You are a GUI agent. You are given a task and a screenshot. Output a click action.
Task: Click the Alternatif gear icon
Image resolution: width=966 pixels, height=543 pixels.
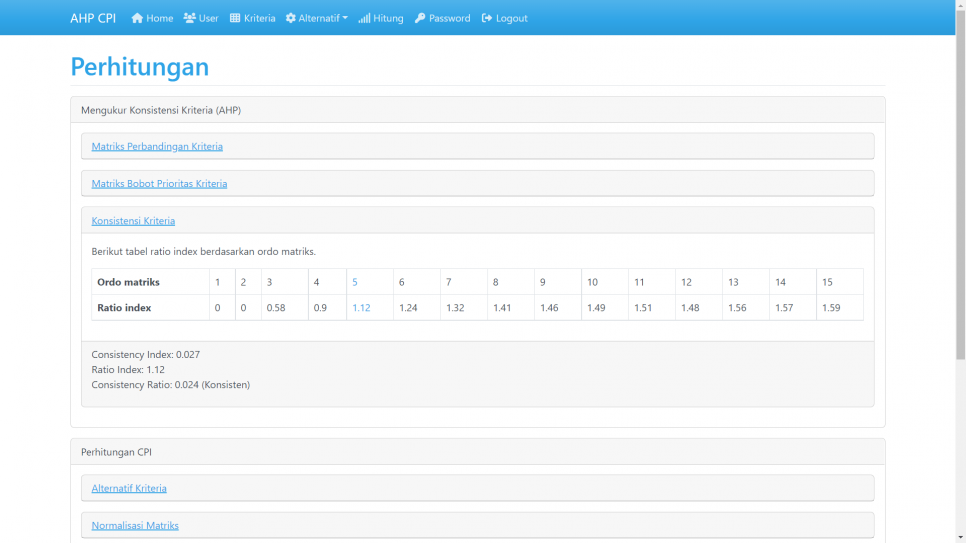coord(291,18)
